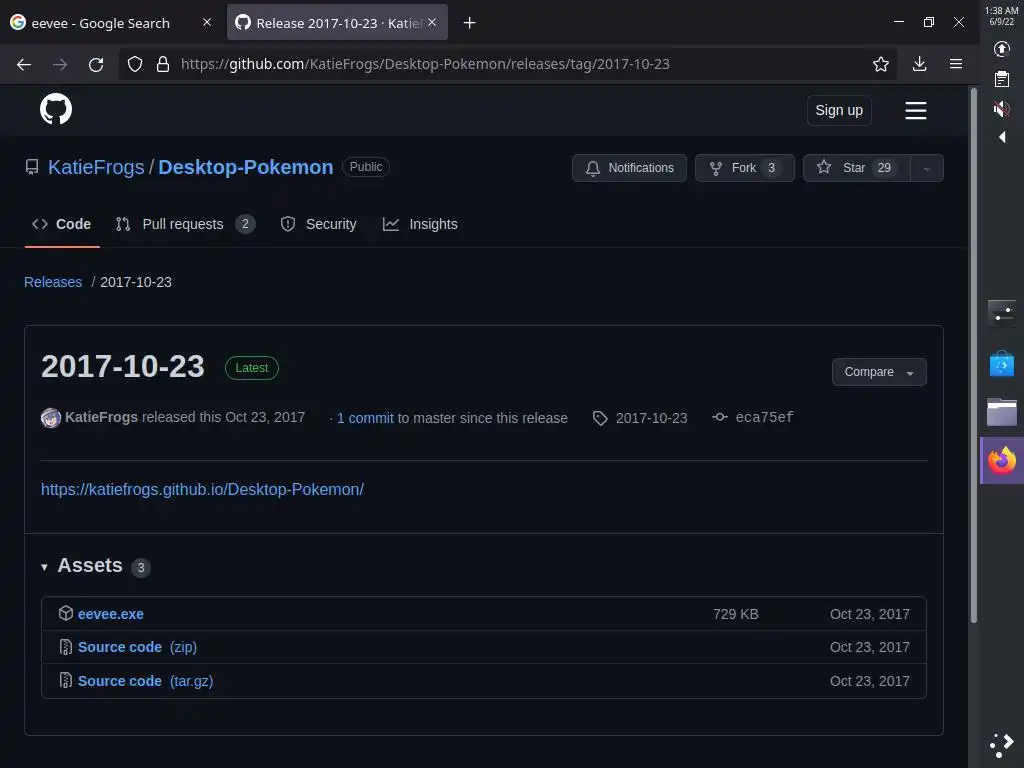Switch to the eevee Google Search tab
The height and width of the screenshot is (768, 1024).
(101, 23)
